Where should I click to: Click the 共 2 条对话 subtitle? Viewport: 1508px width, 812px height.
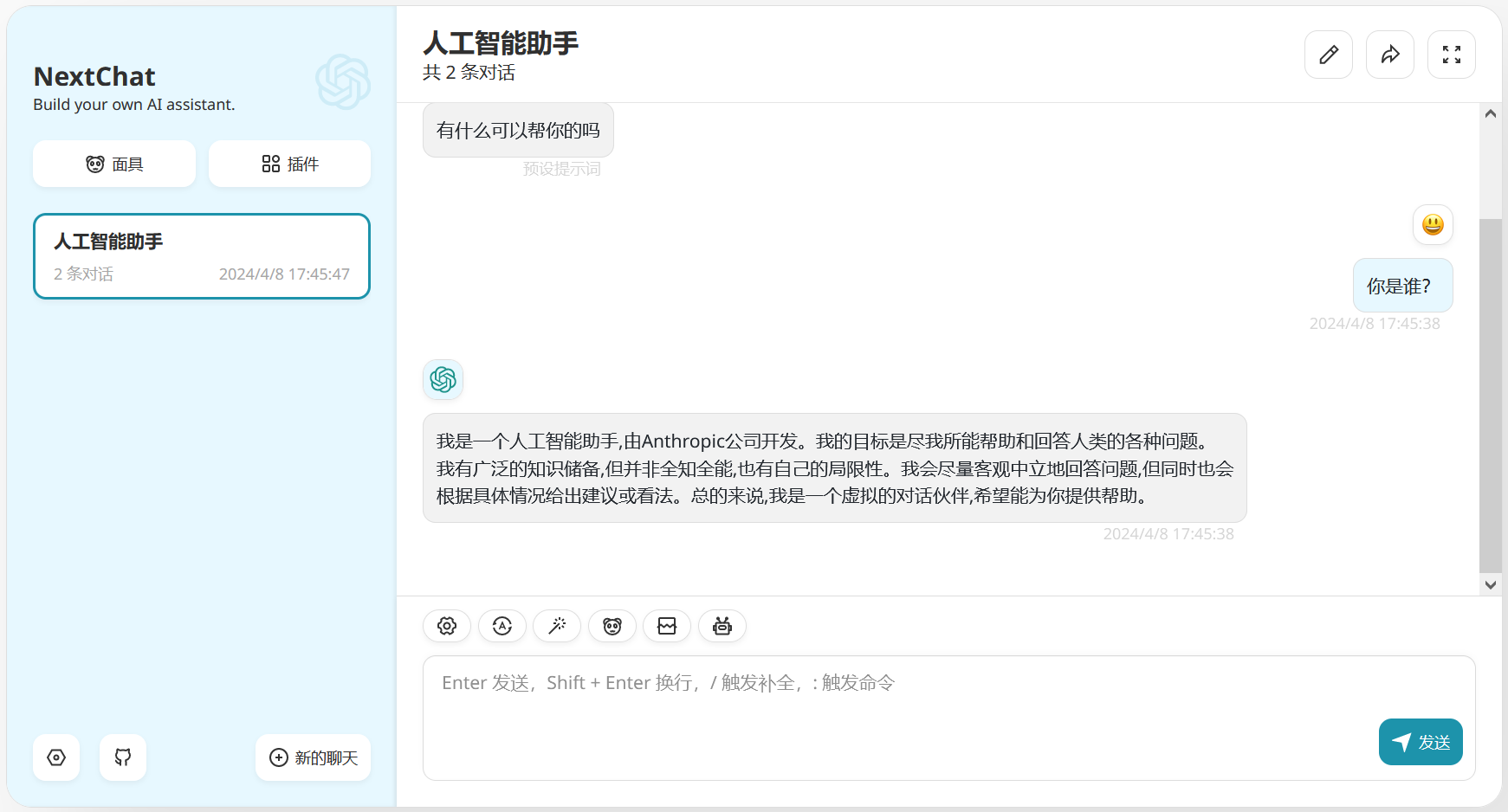(x=469, y=73)
